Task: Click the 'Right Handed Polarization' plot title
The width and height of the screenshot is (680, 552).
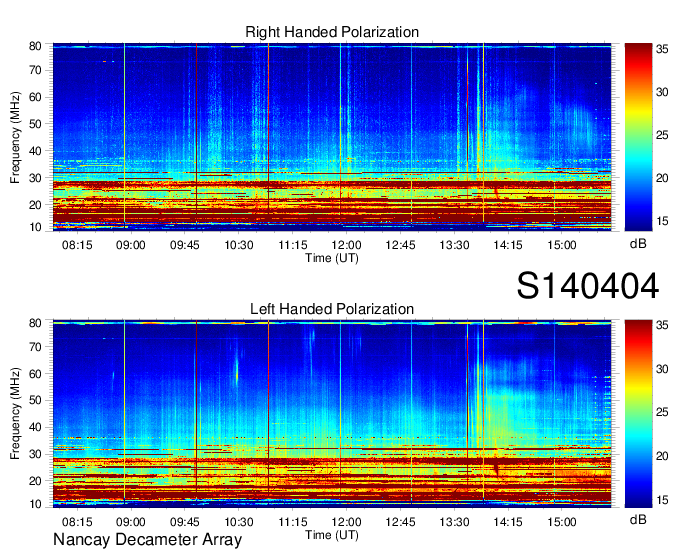Action: pos(332,32)
